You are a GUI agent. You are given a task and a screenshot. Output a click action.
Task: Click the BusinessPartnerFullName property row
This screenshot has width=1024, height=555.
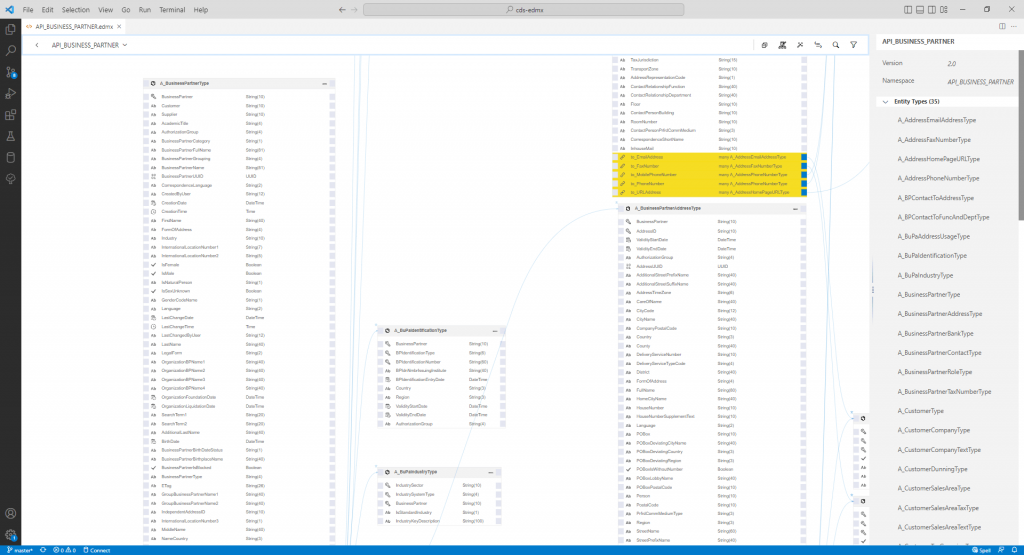coord(239,150)
